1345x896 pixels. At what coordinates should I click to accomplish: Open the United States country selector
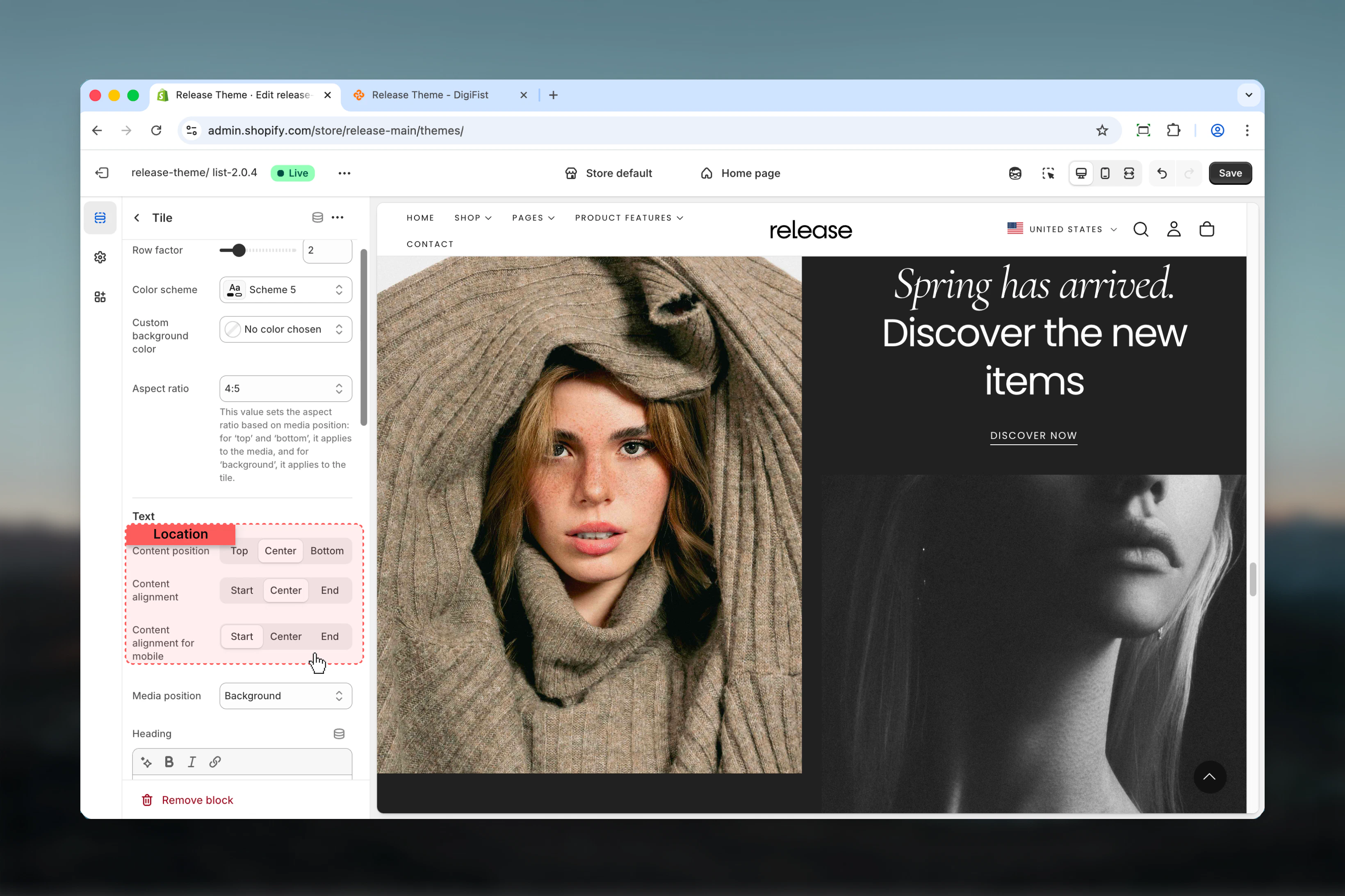[1062, 229]
